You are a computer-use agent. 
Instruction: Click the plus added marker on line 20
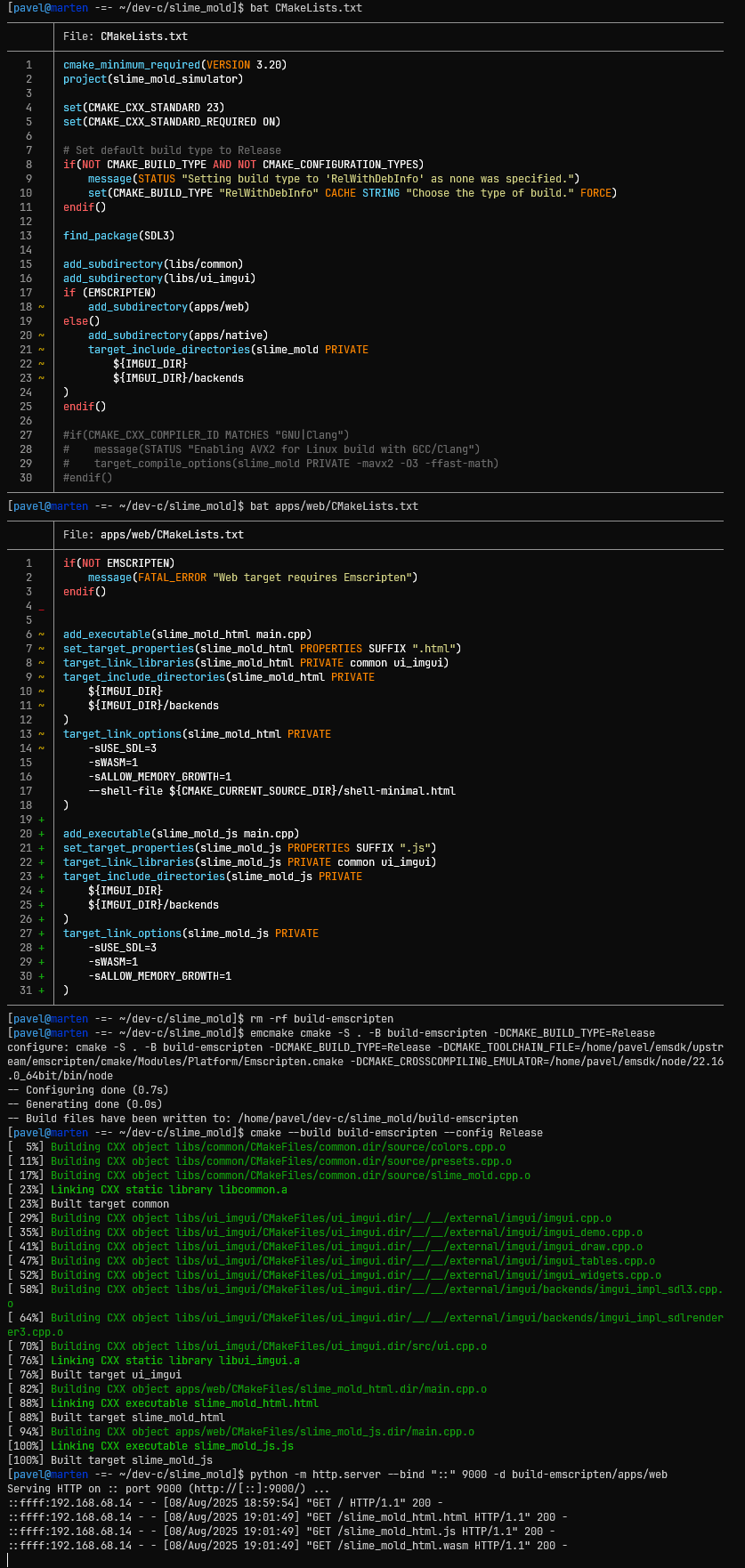pos(41,834)
